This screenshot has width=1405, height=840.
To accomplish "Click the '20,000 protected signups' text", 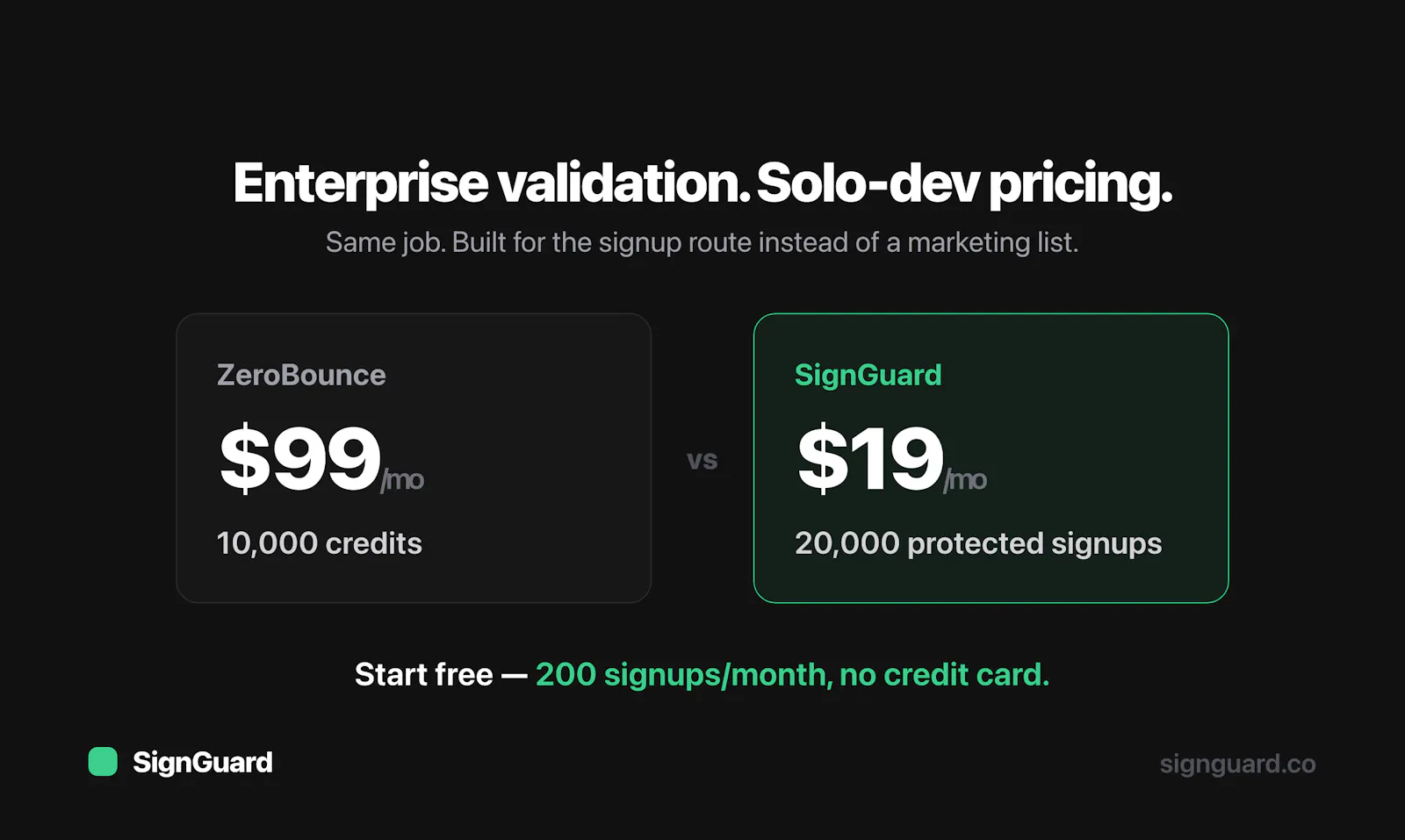I will pyautogui.click(x=978, y=544).
